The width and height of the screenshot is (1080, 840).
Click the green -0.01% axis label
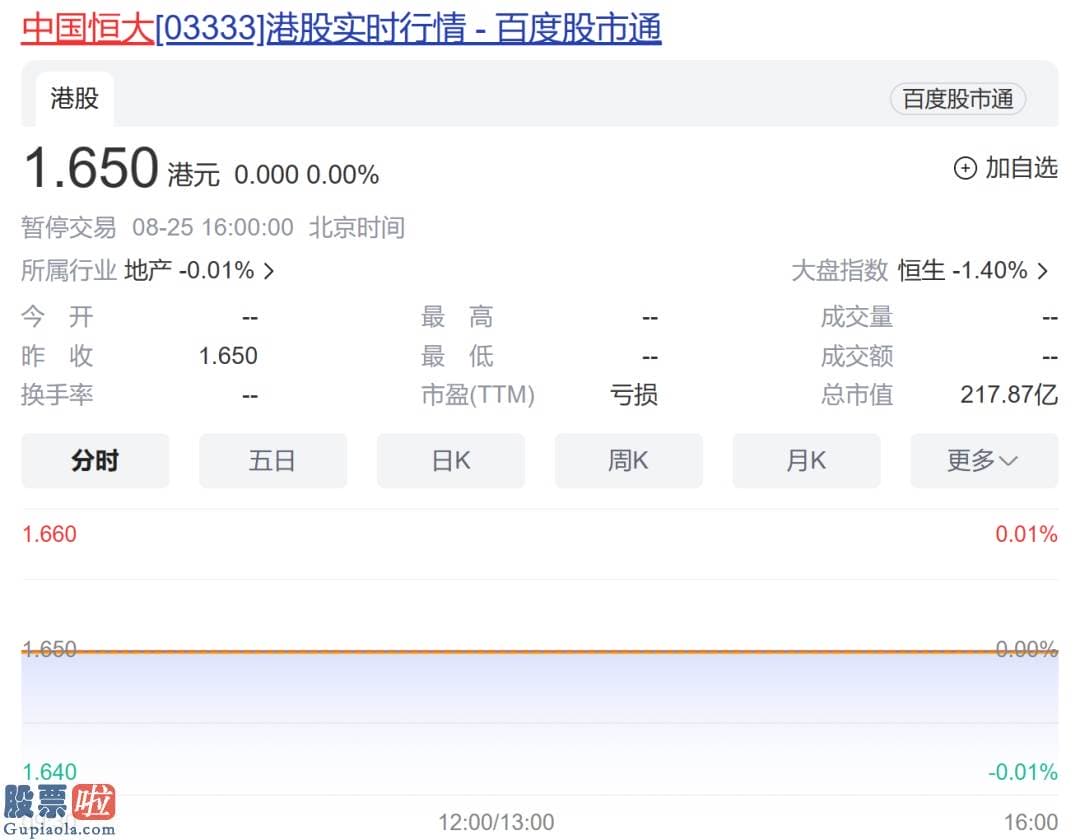click(1023, 772)
